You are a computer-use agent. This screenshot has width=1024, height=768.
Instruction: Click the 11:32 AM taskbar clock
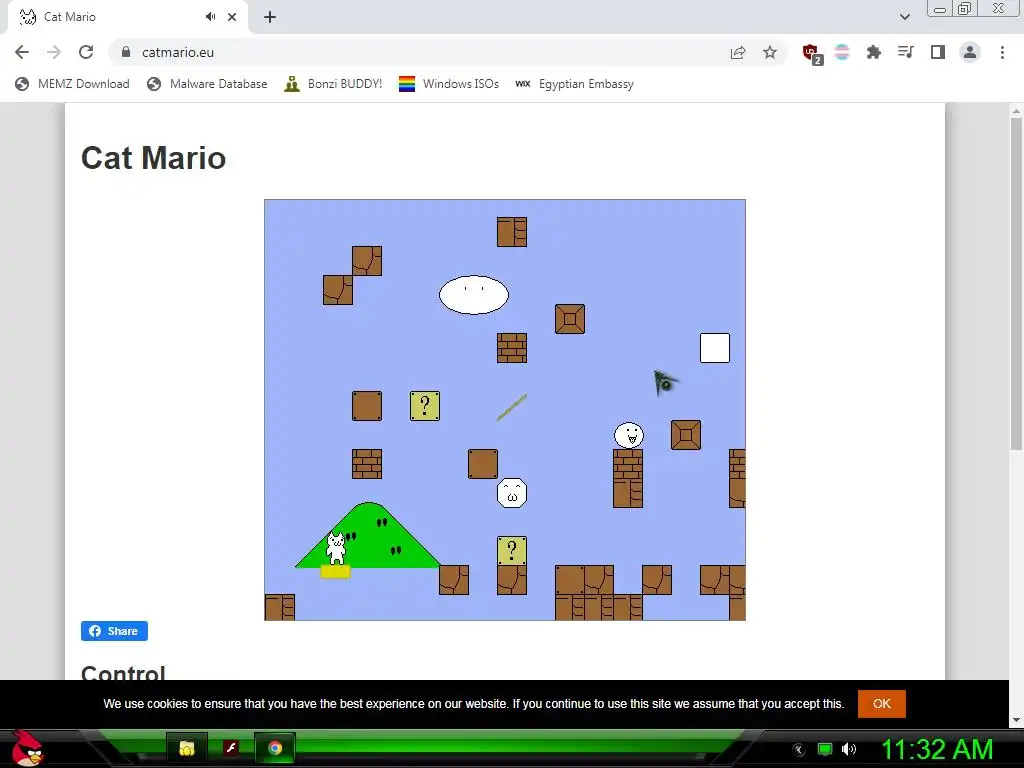[x=937, y=749]
